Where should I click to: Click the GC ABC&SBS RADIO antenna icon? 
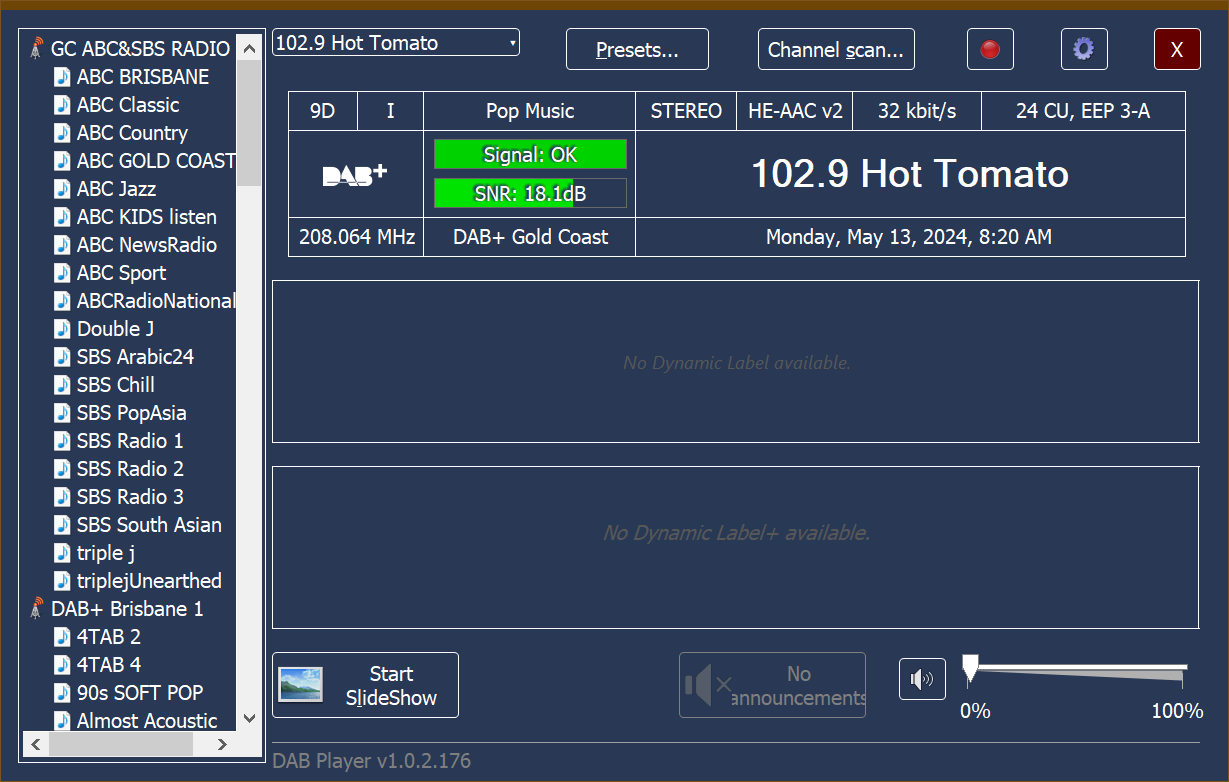(37, 49)
